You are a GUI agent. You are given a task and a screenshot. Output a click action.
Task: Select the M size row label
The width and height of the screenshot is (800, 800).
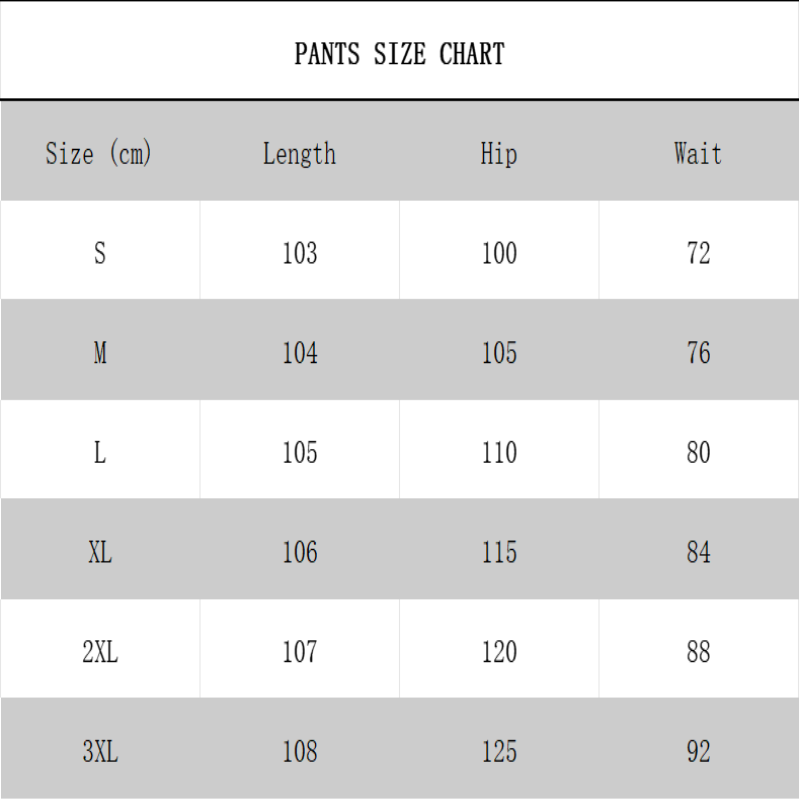100,353
